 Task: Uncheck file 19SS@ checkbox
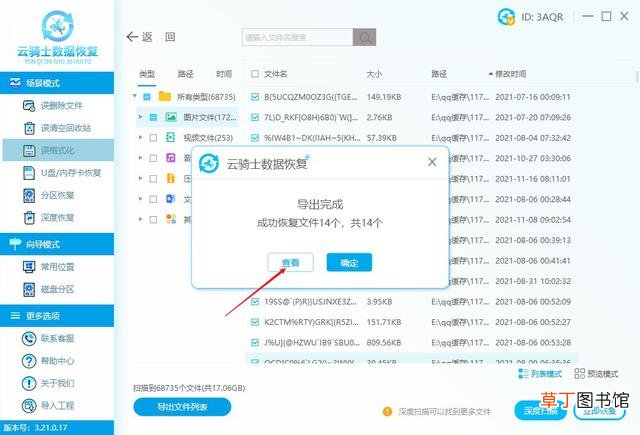tap(255, 302)
